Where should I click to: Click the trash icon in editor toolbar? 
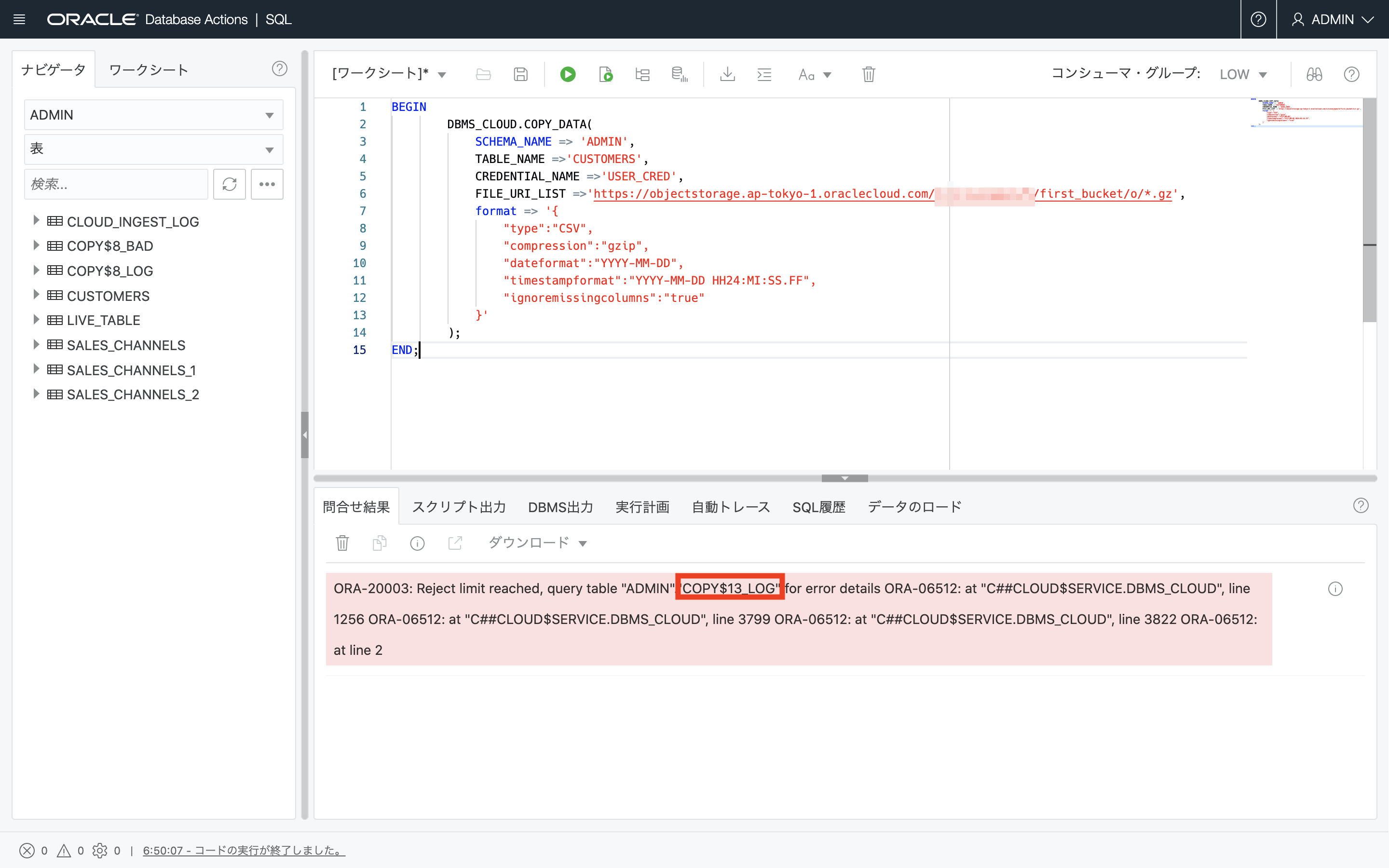(x=869, y=74)
